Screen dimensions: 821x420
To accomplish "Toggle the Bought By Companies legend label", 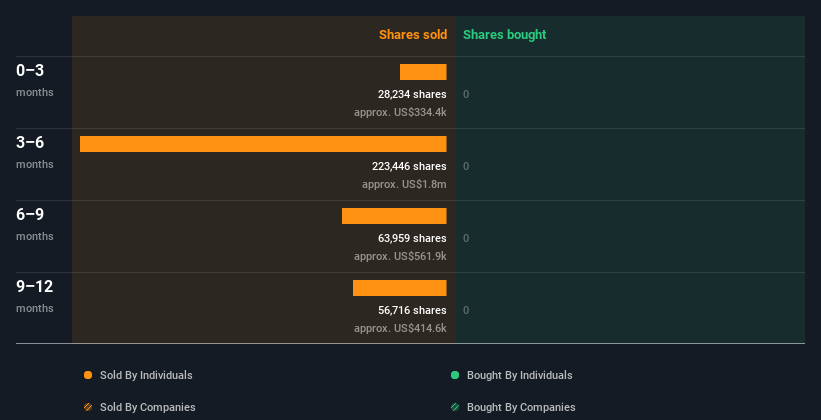I will (521, 407).
